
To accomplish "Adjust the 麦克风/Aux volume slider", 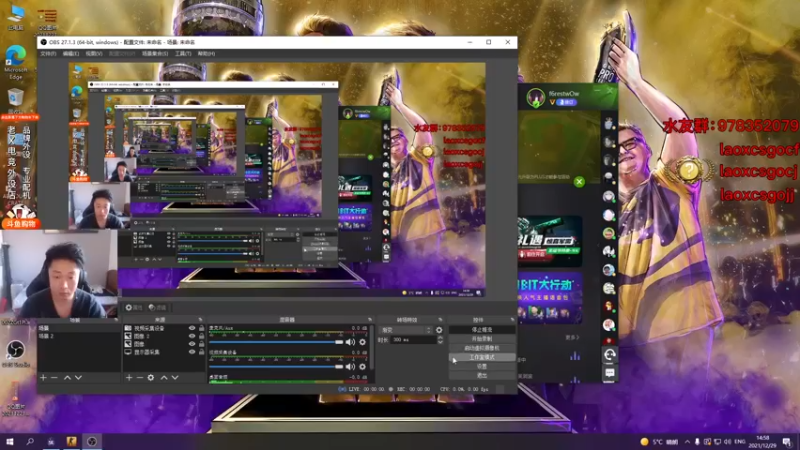I will pyautogui.click(x=276, y=342).
